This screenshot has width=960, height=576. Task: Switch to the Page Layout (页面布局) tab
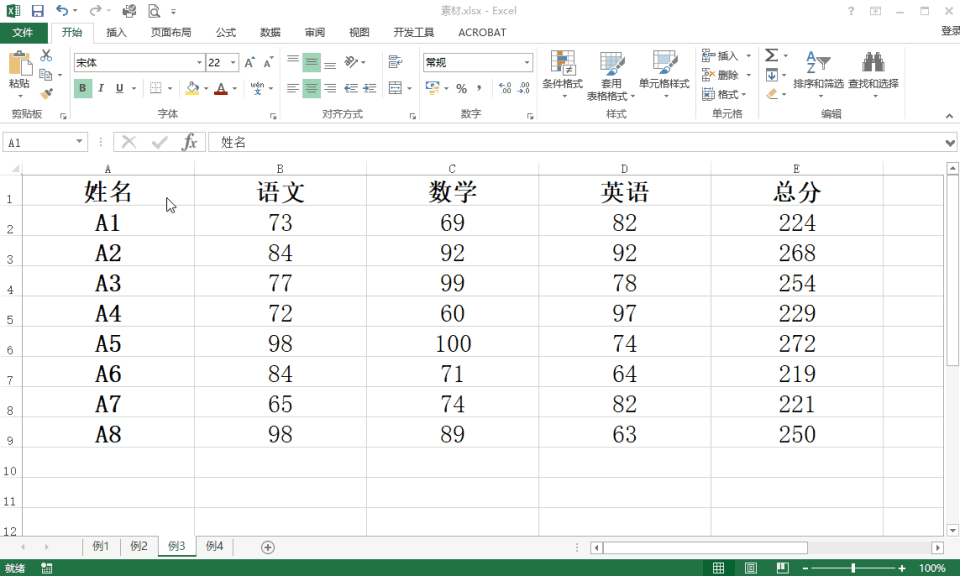[x=171, y=32]
